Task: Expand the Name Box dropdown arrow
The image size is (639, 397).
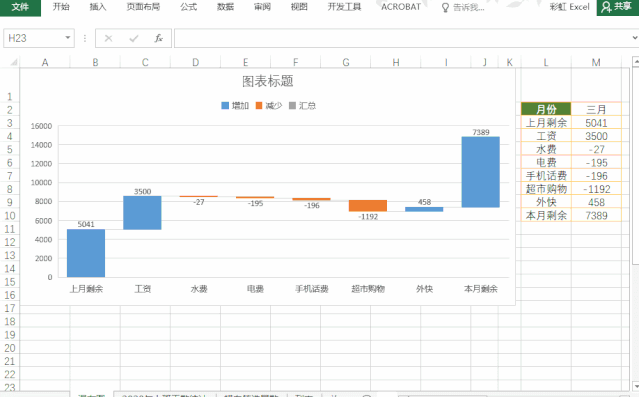Action: (68, 38)
